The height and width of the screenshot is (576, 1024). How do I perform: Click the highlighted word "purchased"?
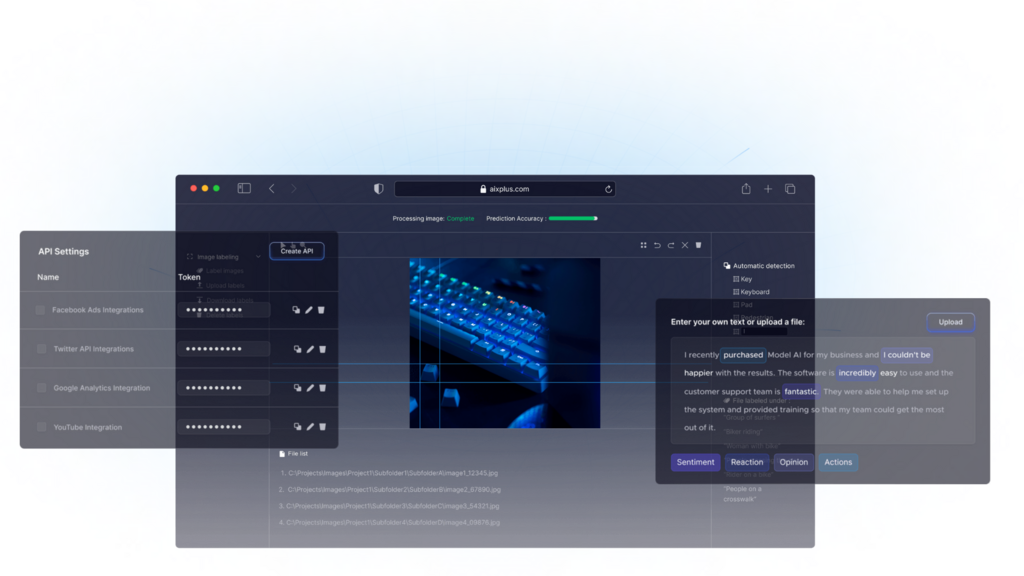tap(743, 355)
